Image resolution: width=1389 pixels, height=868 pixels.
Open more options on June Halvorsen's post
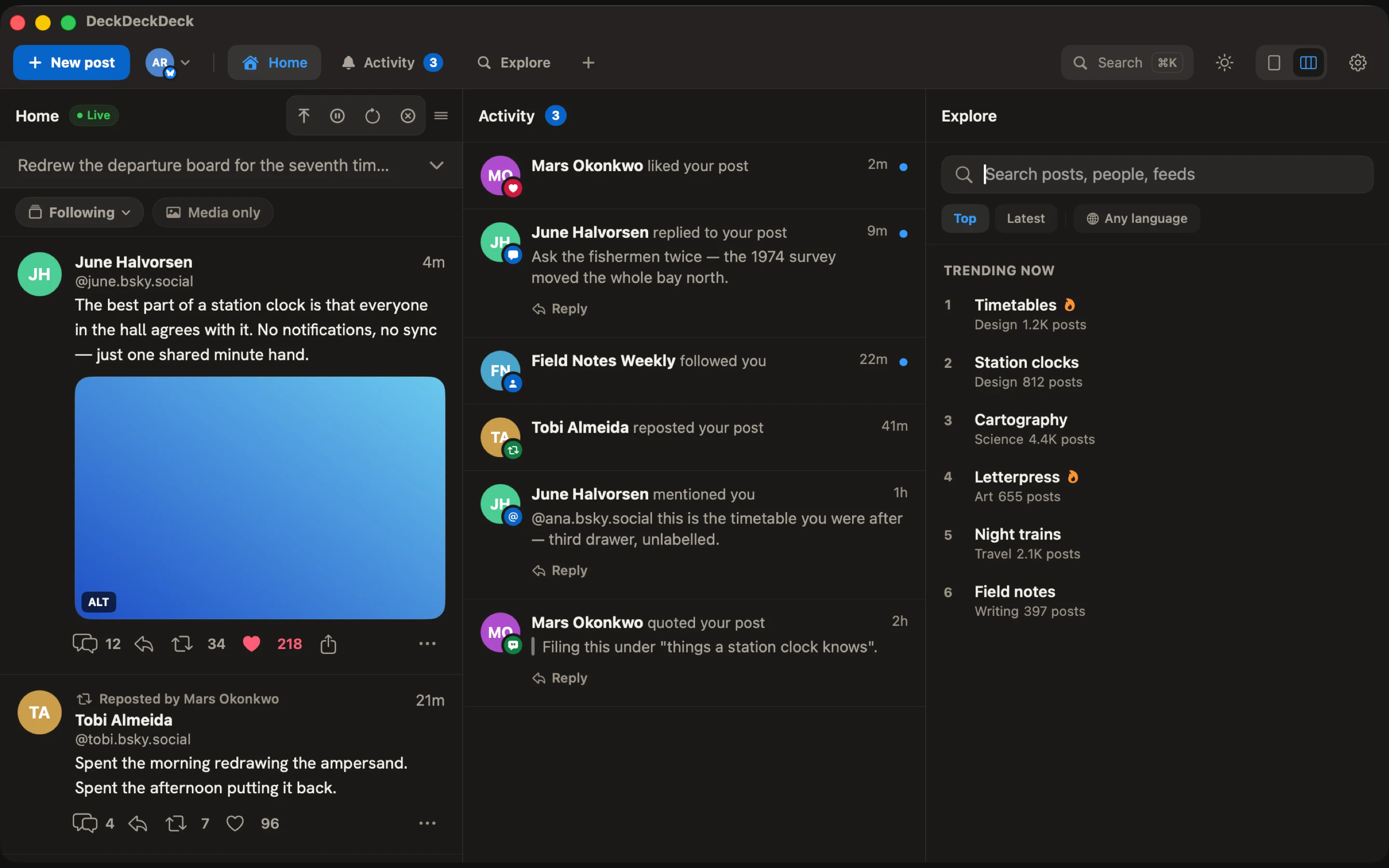(x=427, y=644)
